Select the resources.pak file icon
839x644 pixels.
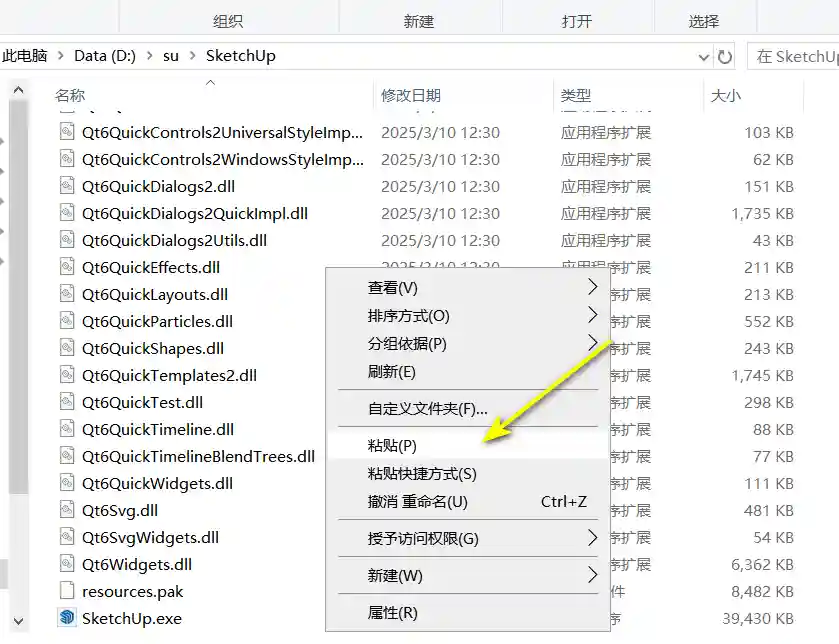coord(67,591)
